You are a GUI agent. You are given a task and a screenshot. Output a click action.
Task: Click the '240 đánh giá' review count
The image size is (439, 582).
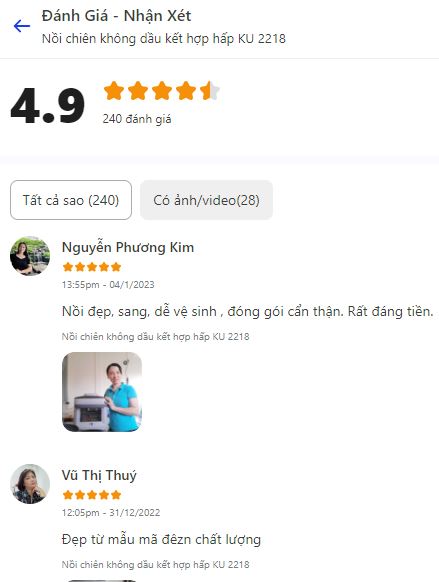137,119
